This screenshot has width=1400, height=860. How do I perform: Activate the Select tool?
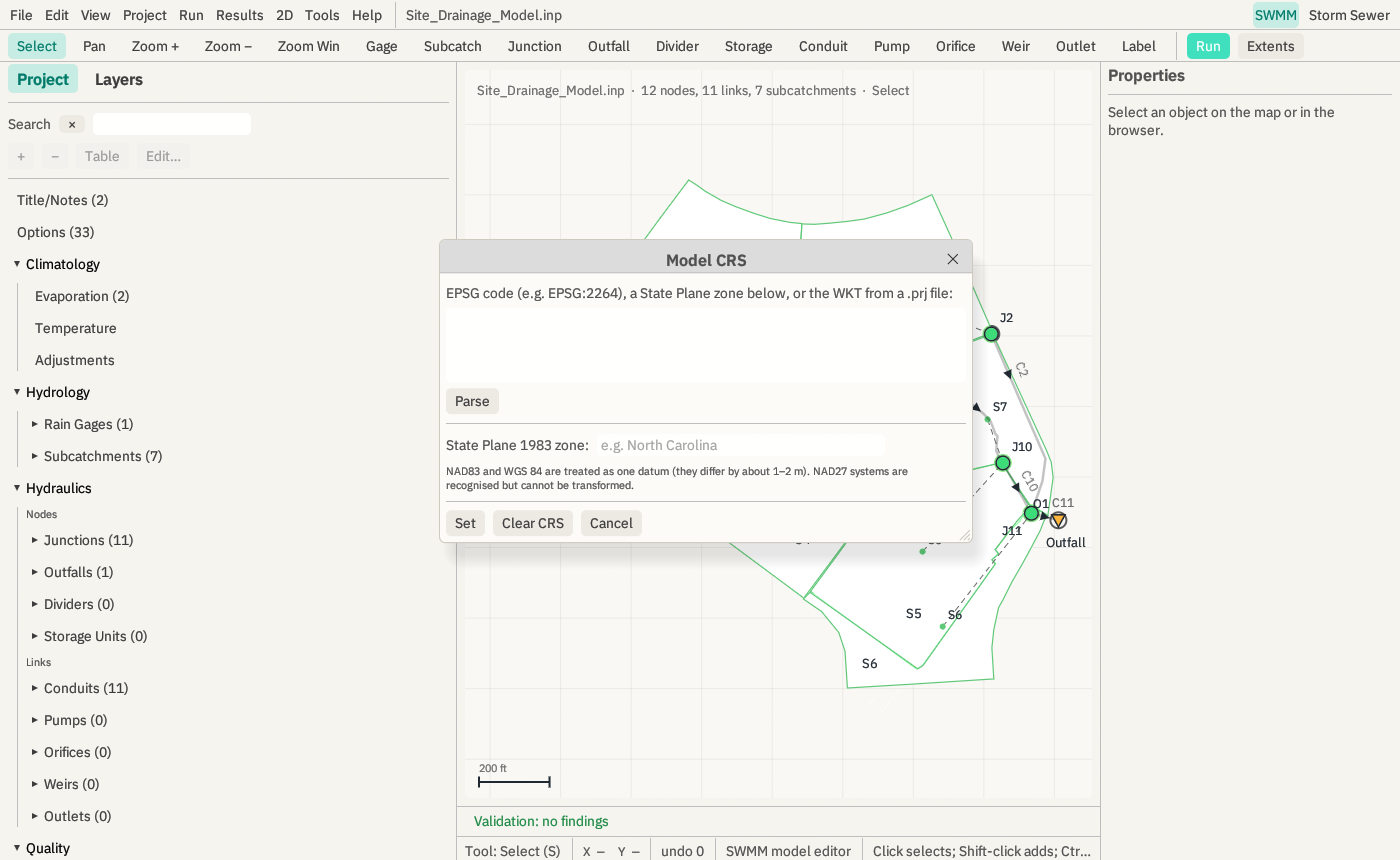tap(37, 46)
